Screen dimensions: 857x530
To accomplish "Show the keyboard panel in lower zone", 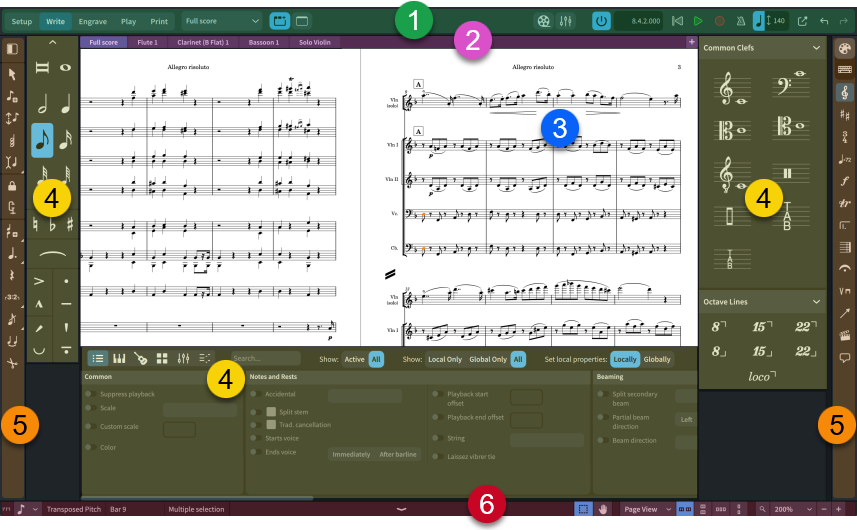I will (119, 358).
